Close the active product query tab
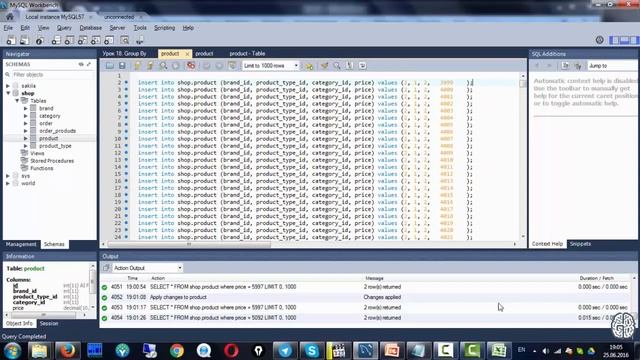The width and height of the screenshot is (640, 360). click(187, 54)
